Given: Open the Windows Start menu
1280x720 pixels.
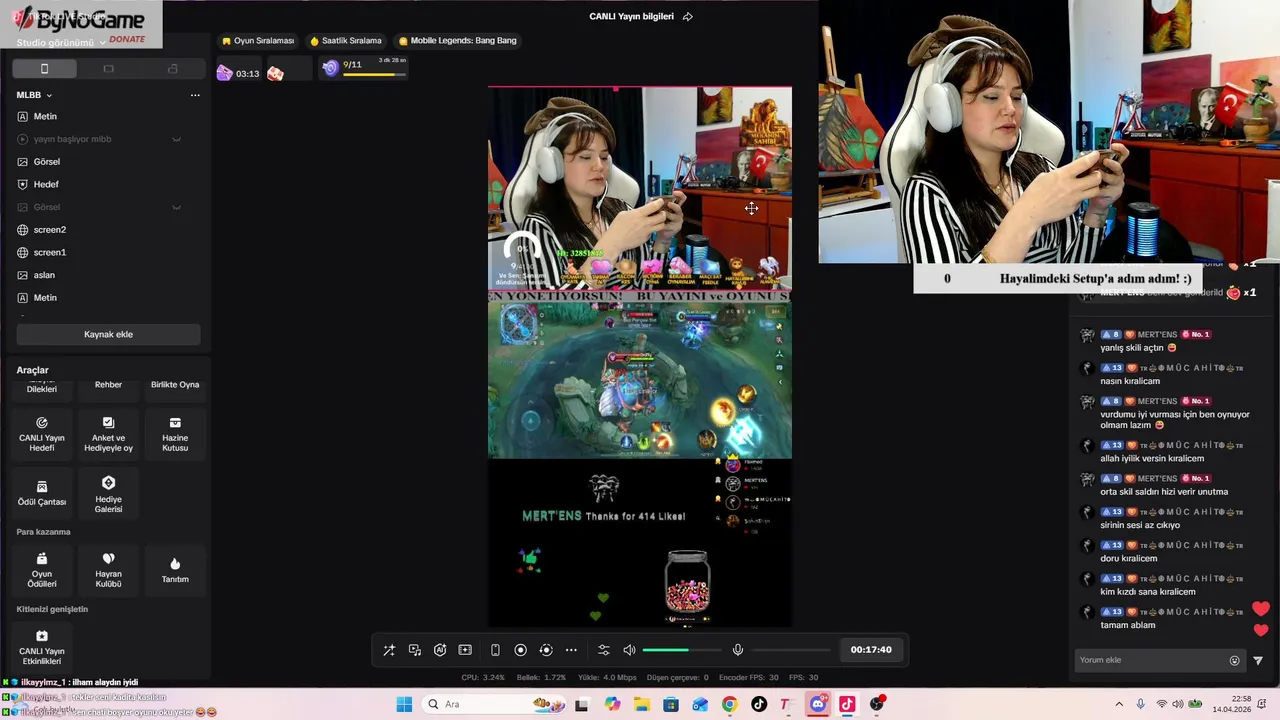Looking at the screenshot, I should [404, 704].
